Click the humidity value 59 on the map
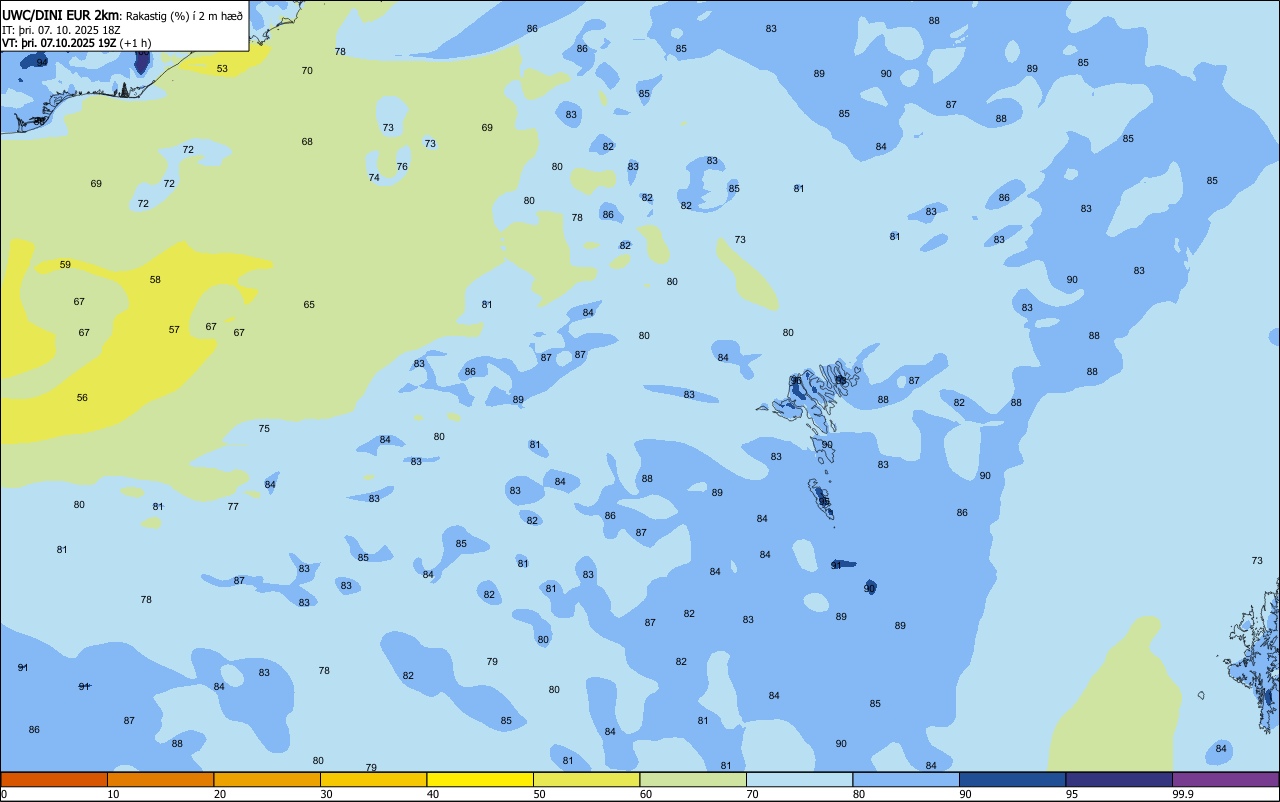 point(65,265)
